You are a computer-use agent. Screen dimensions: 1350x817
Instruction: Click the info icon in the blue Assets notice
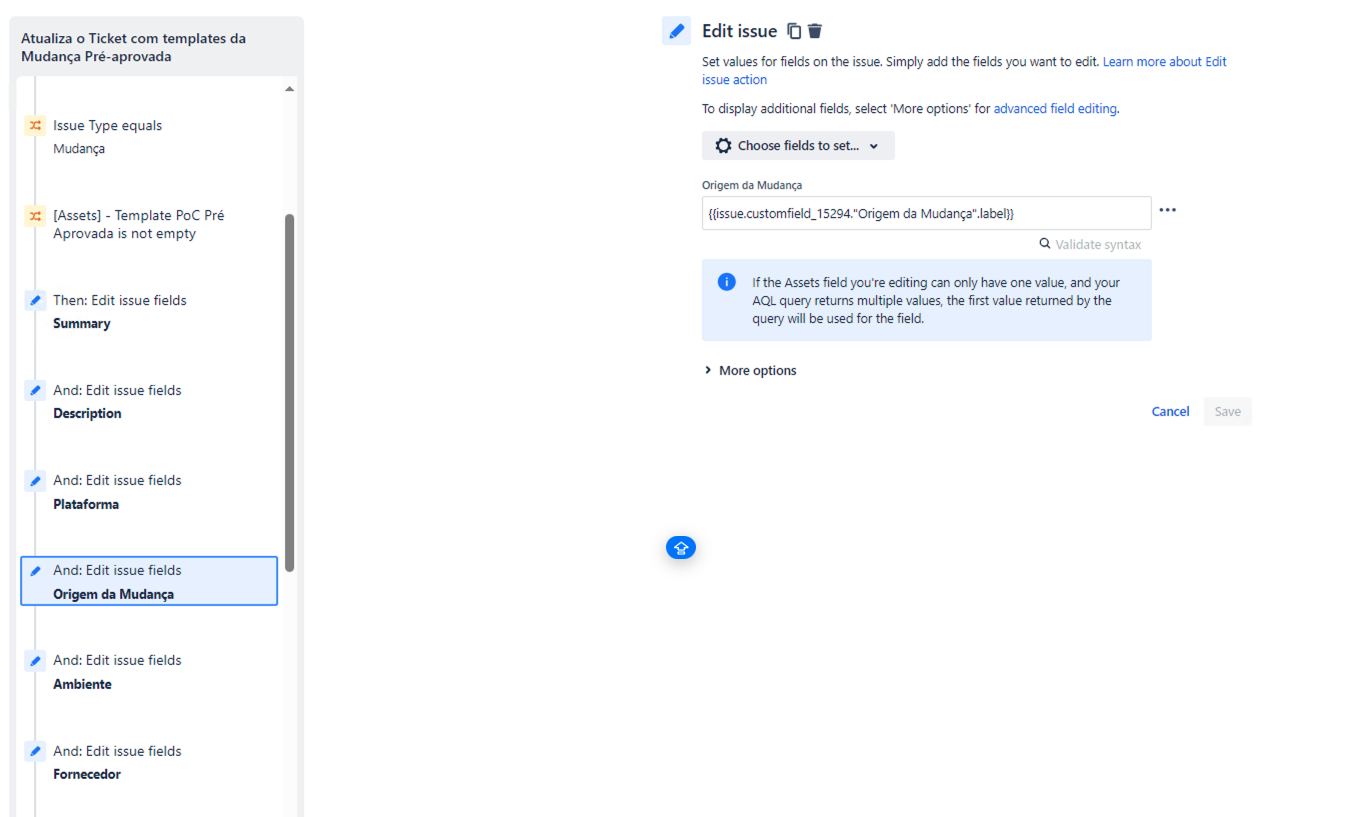(x=727, y=282)
